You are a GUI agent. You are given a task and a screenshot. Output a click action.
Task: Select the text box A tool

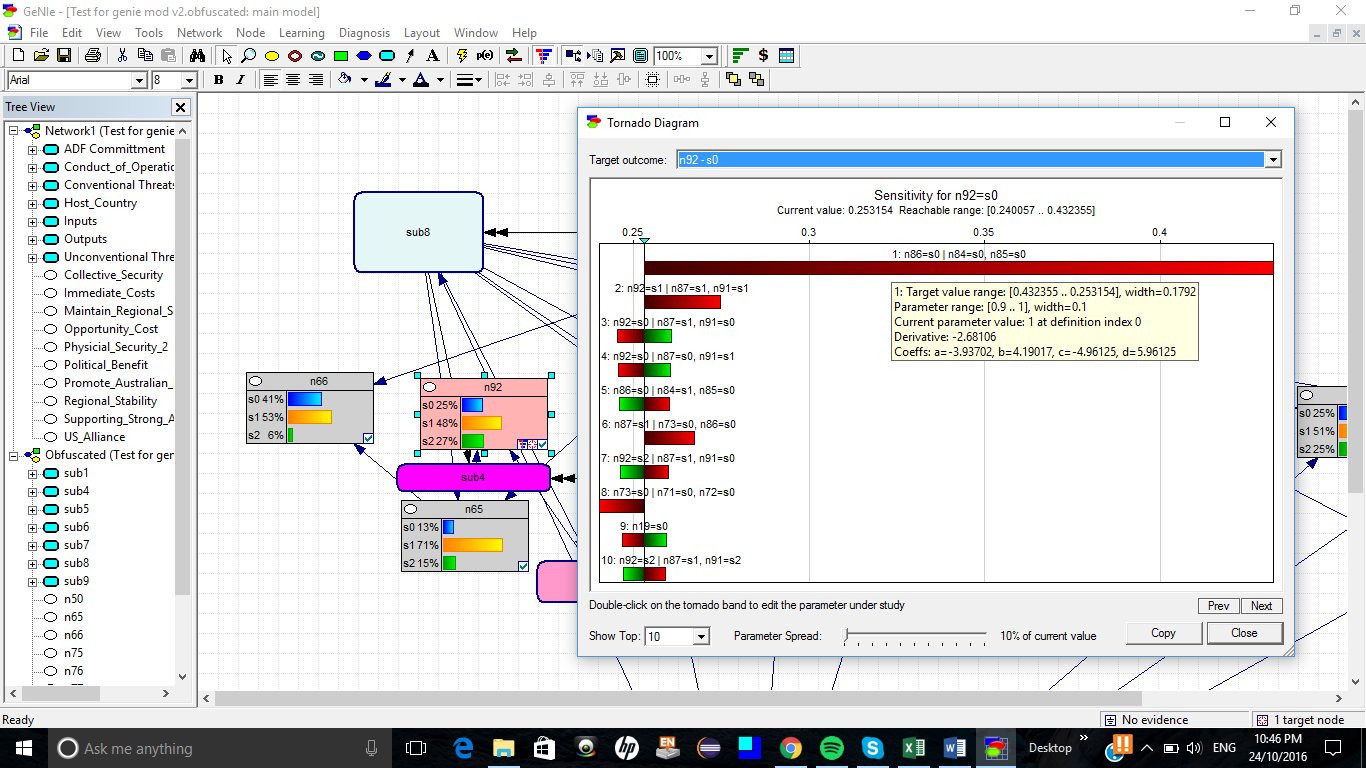[x=432, y=56]
